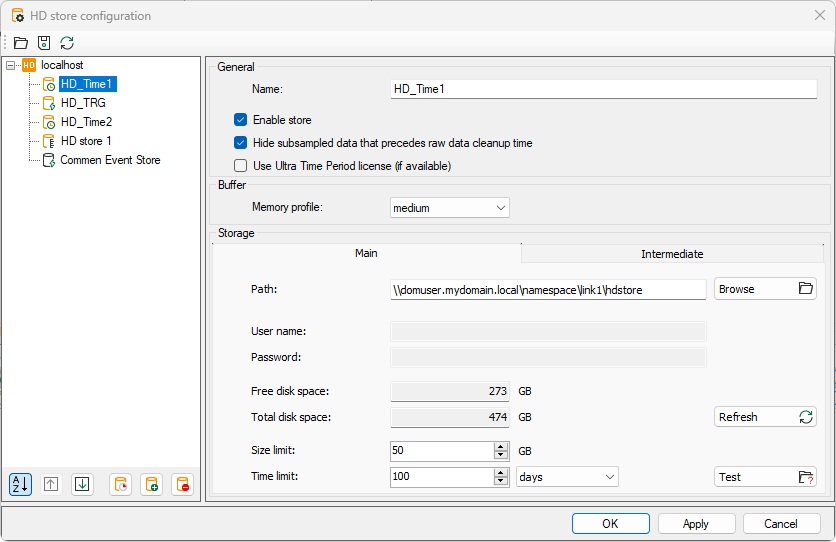Collapse the localhost tree node
Viewport: 836px width, 542px height.
click(10, 65)
